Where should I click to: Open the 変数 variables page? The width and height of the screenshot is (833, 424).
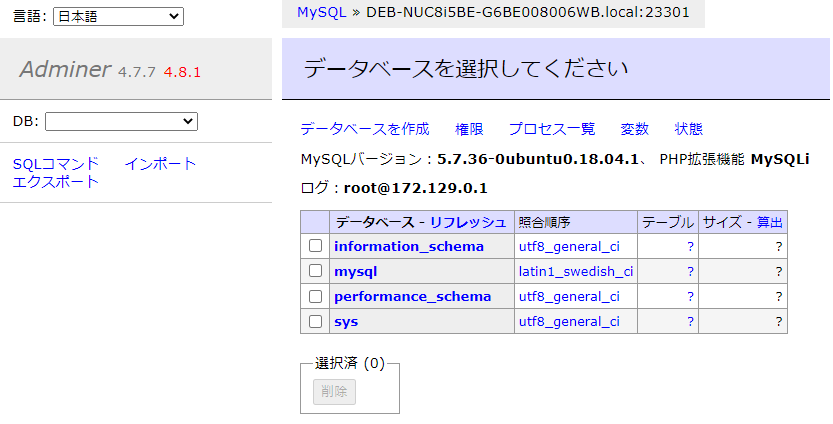[634, 129]
